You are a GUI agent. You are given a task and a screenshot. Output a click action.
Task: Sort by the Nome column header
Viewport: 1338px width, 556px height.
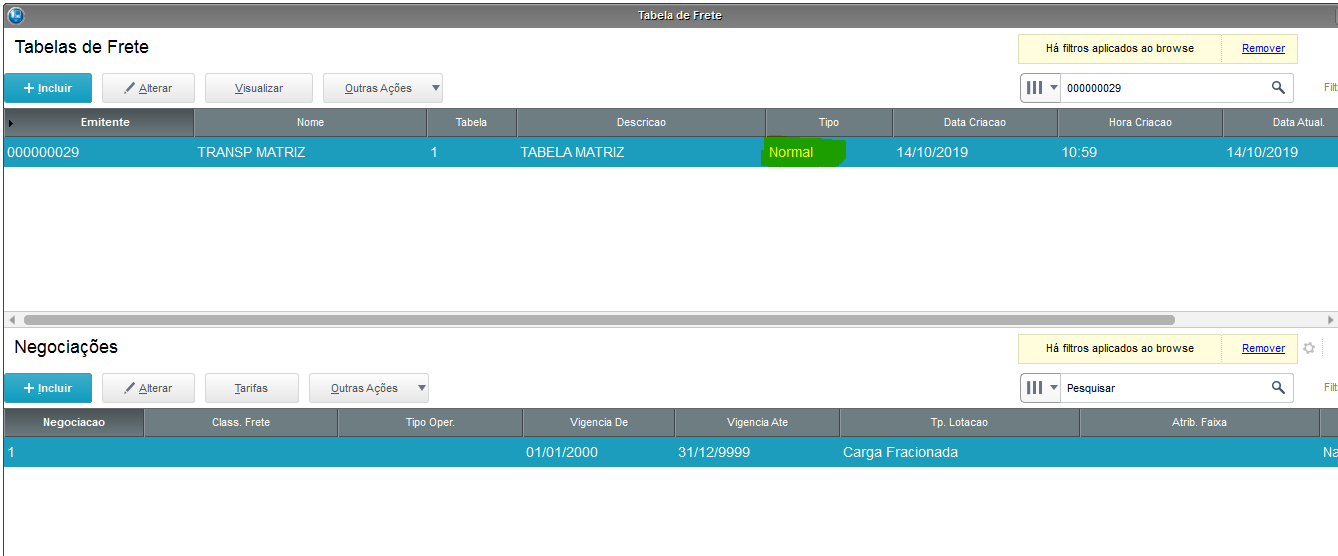(x=310, y=122)
